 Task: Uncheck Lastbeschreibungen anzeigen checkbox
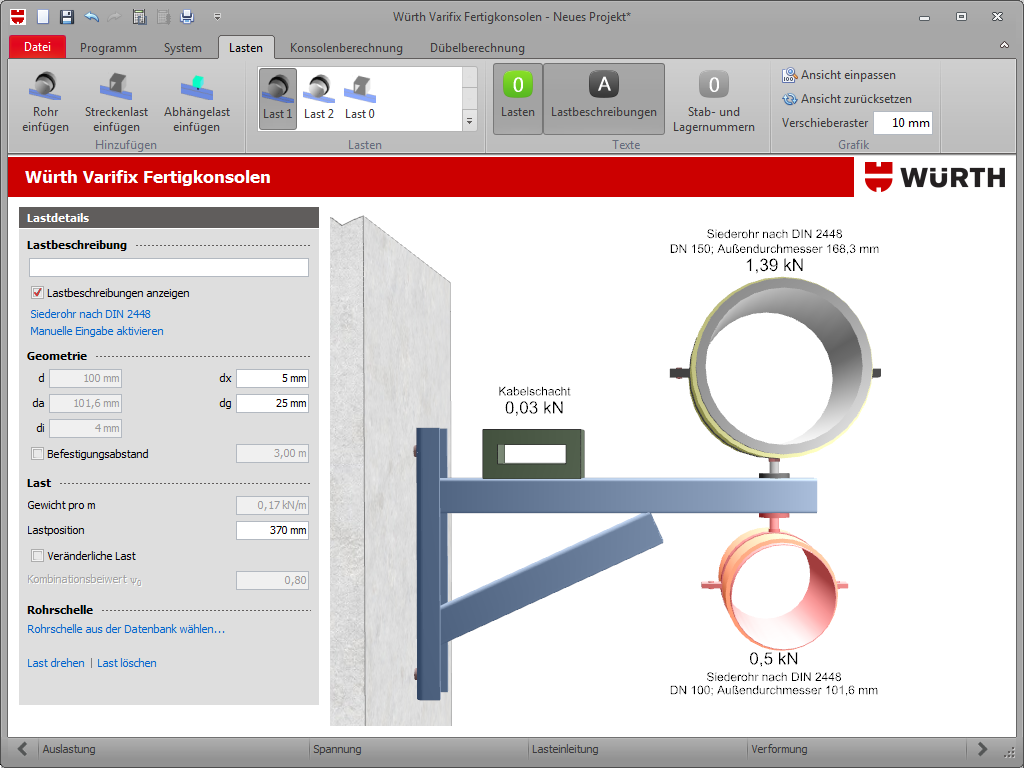click(37, 293)
